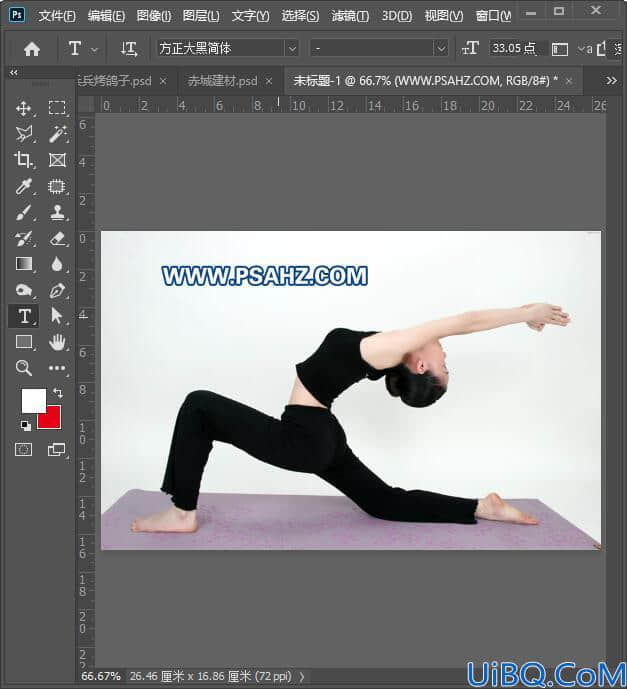
Task: Open the 滤镜 menu
Action: click(350, 16)
